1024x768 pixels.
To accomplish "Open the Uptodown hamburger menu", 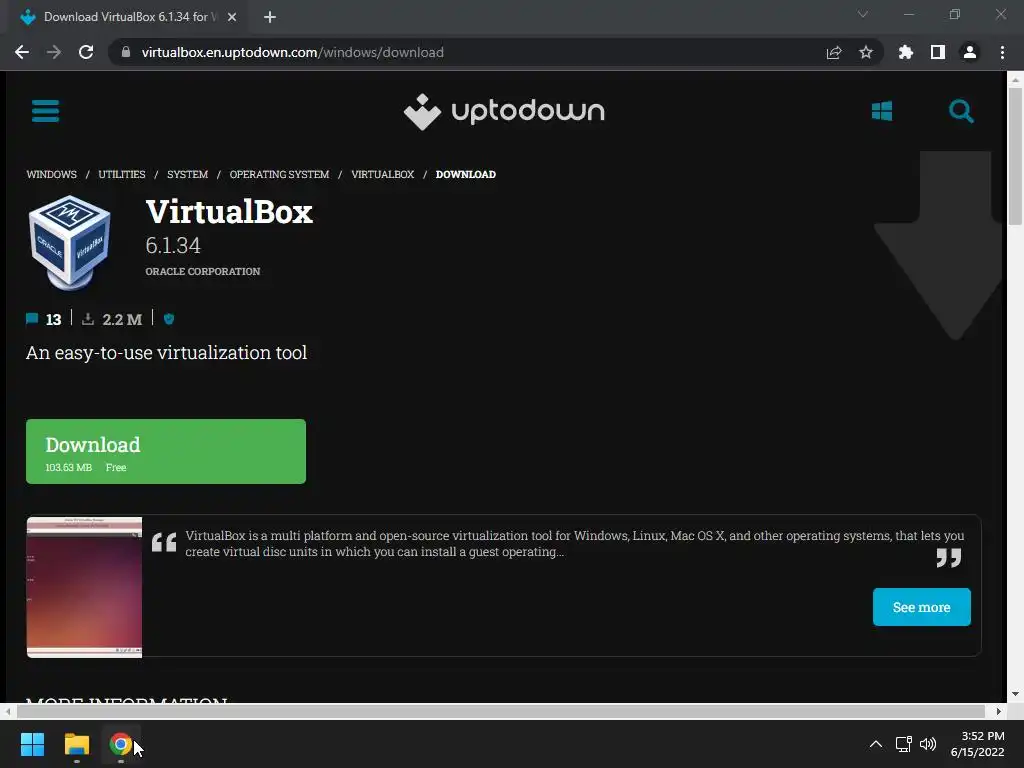I will 45,111.
